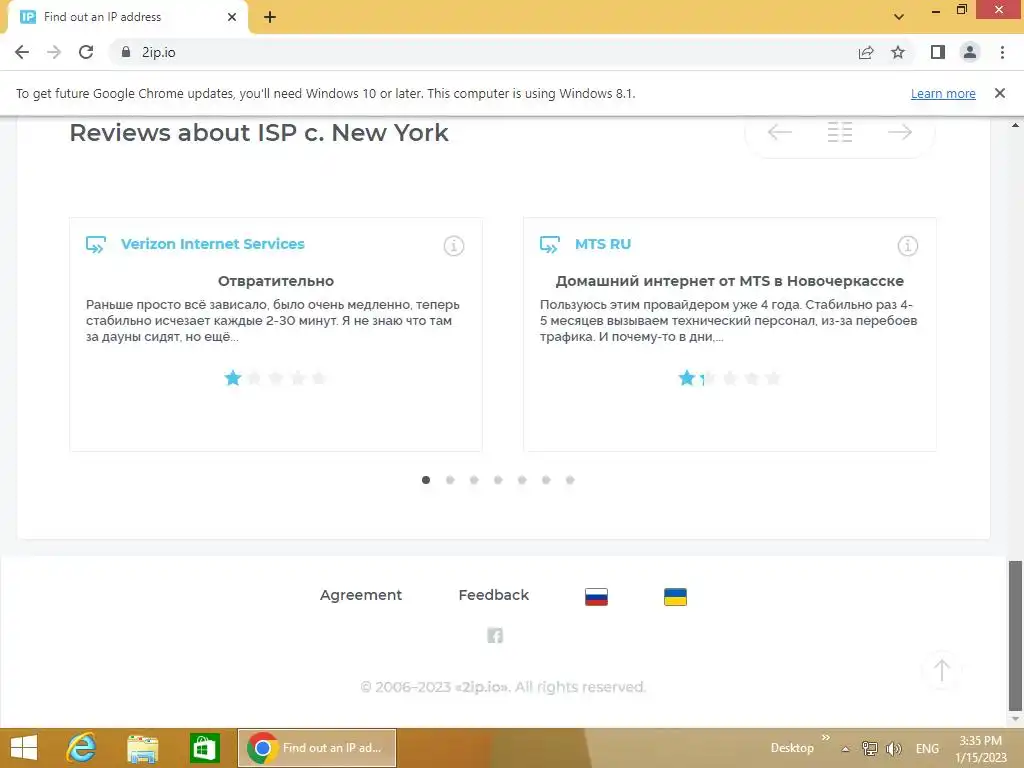Open the Facebook icon in footer
The width and height of the screenshot is (1024, 768).
(495, 635)
